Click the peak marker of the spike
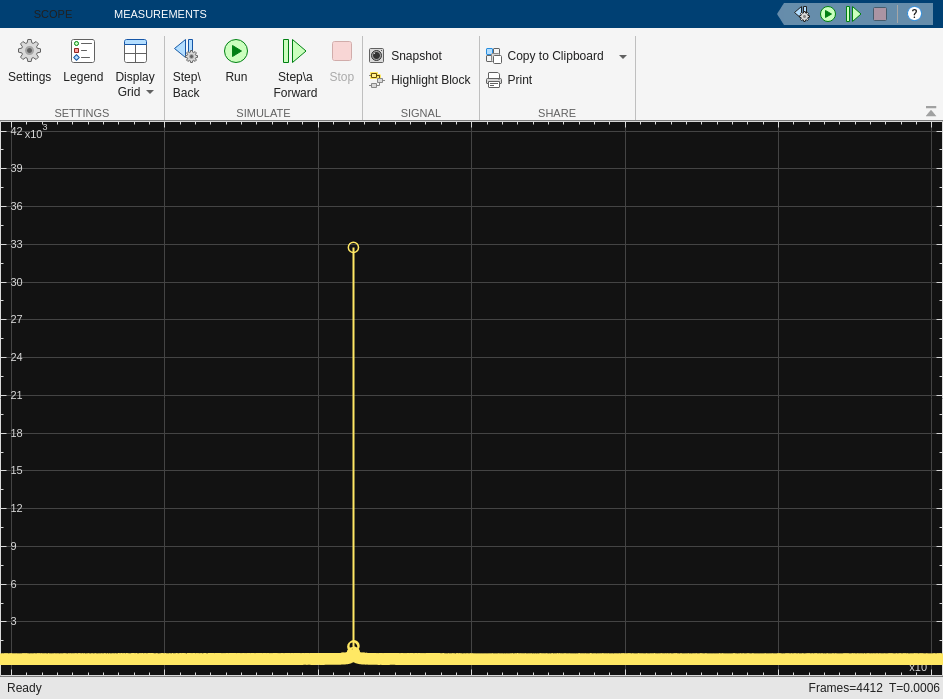The width and height of the screenshot is (943, 699). tap(353, 247)
